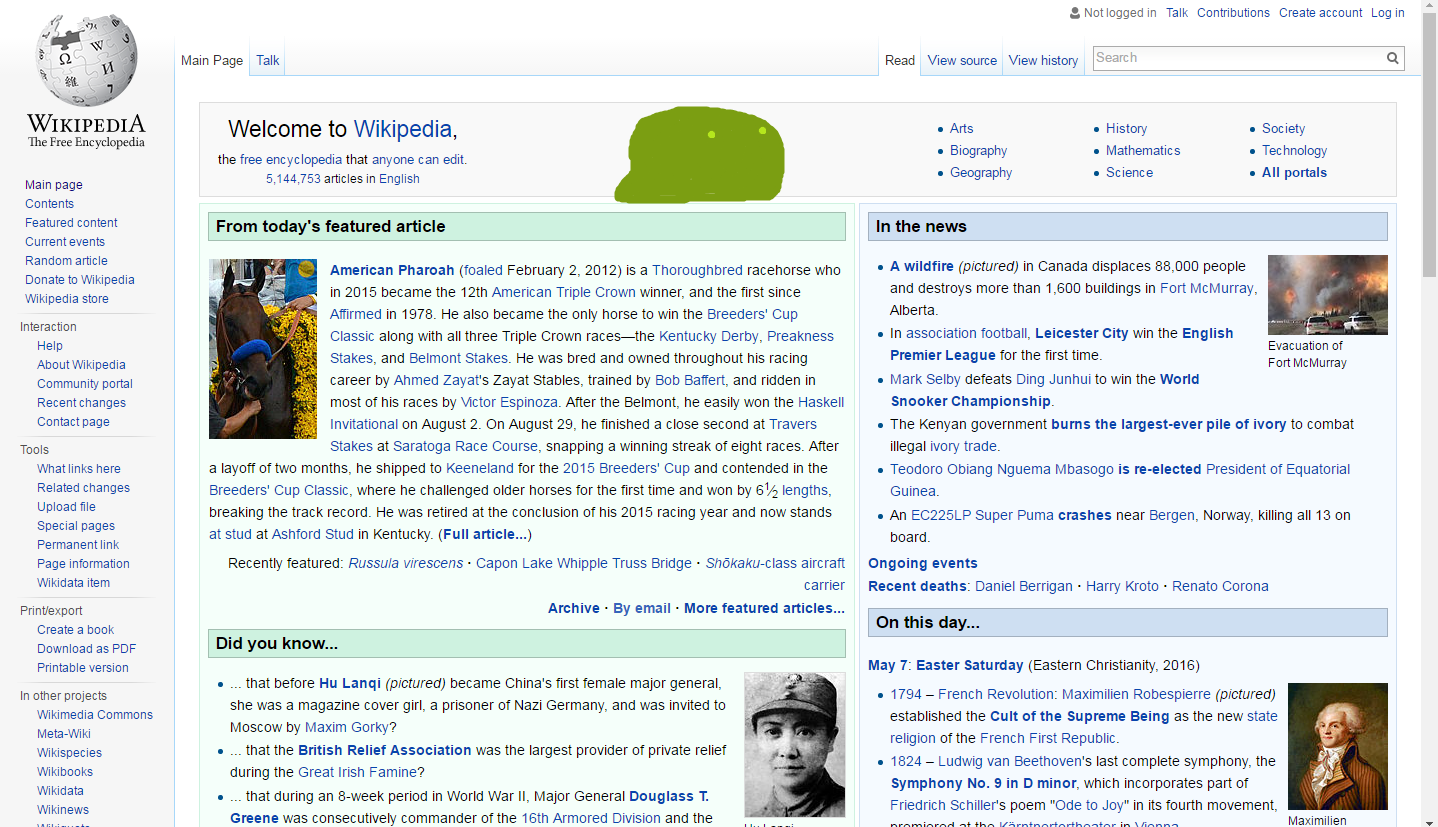Open the All portals link
The width and height of the screenshot is (1438, 827).
[1294, 173]
